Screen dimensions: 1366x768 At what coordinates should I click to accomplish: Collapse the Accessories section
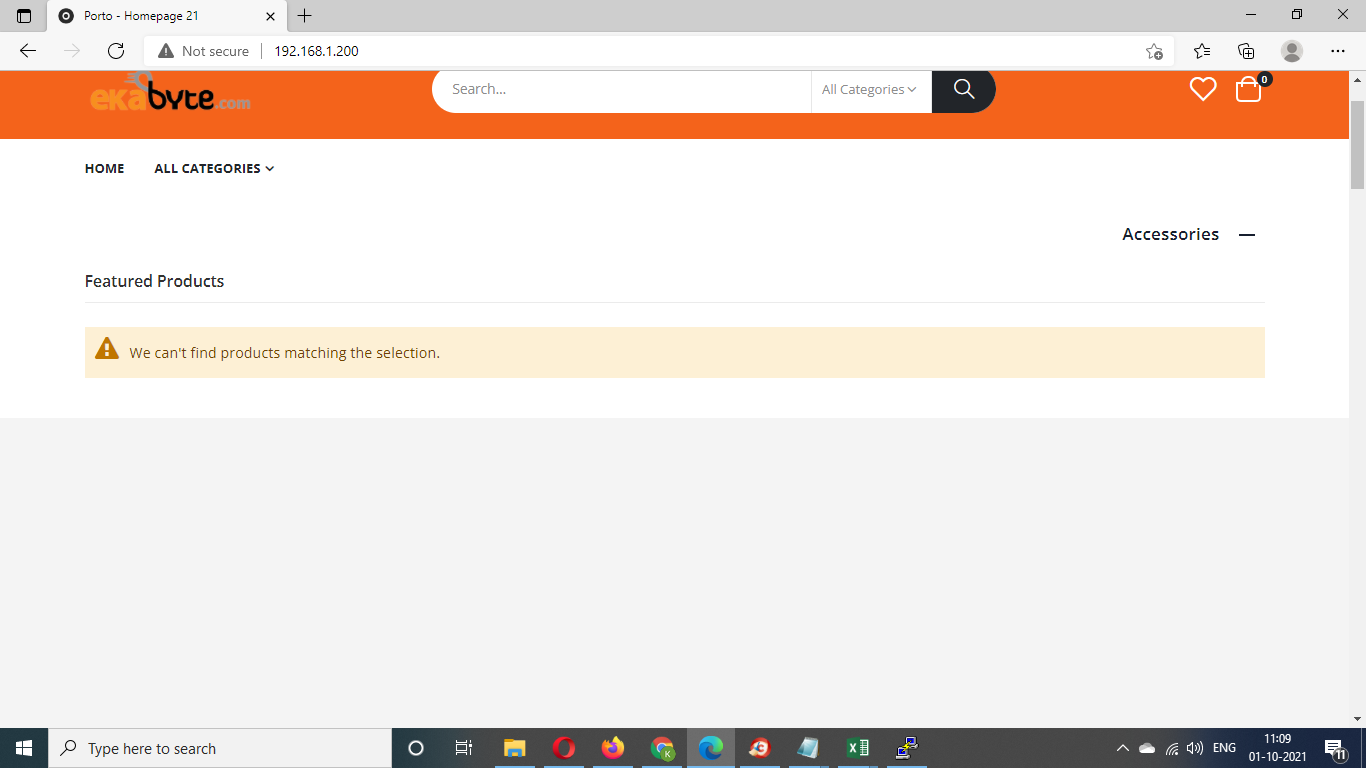tap(1247, 234)
